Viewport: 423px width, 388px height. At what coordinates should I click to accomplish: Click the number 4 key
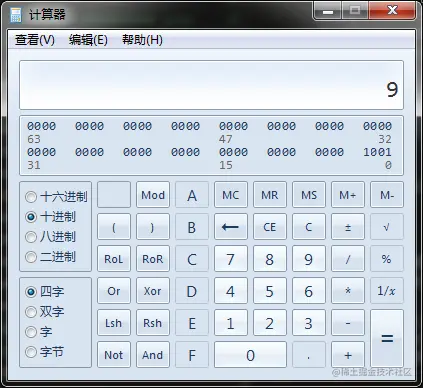pos(231,291)
